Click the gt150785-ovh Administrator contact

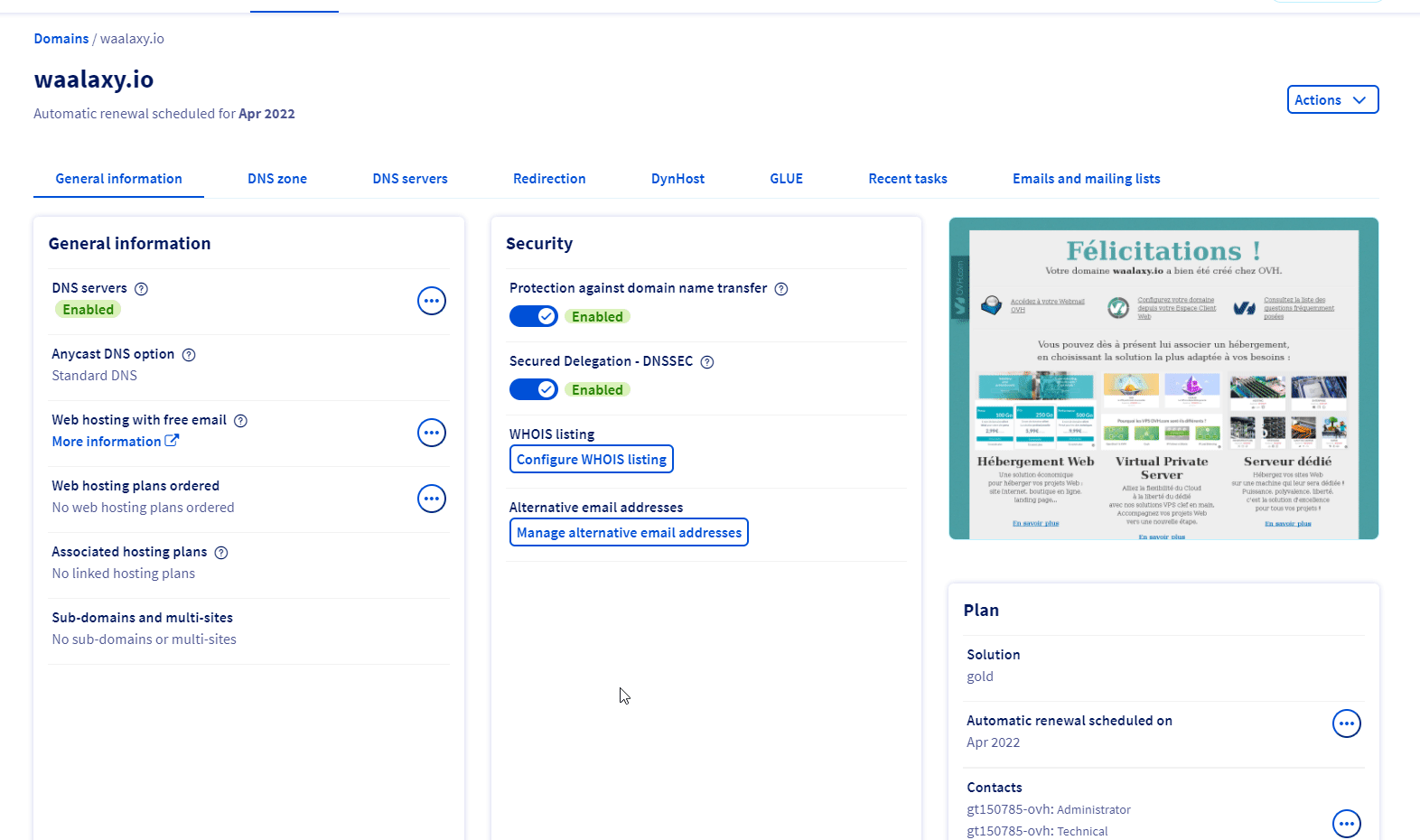click(x=1049, y=809)
